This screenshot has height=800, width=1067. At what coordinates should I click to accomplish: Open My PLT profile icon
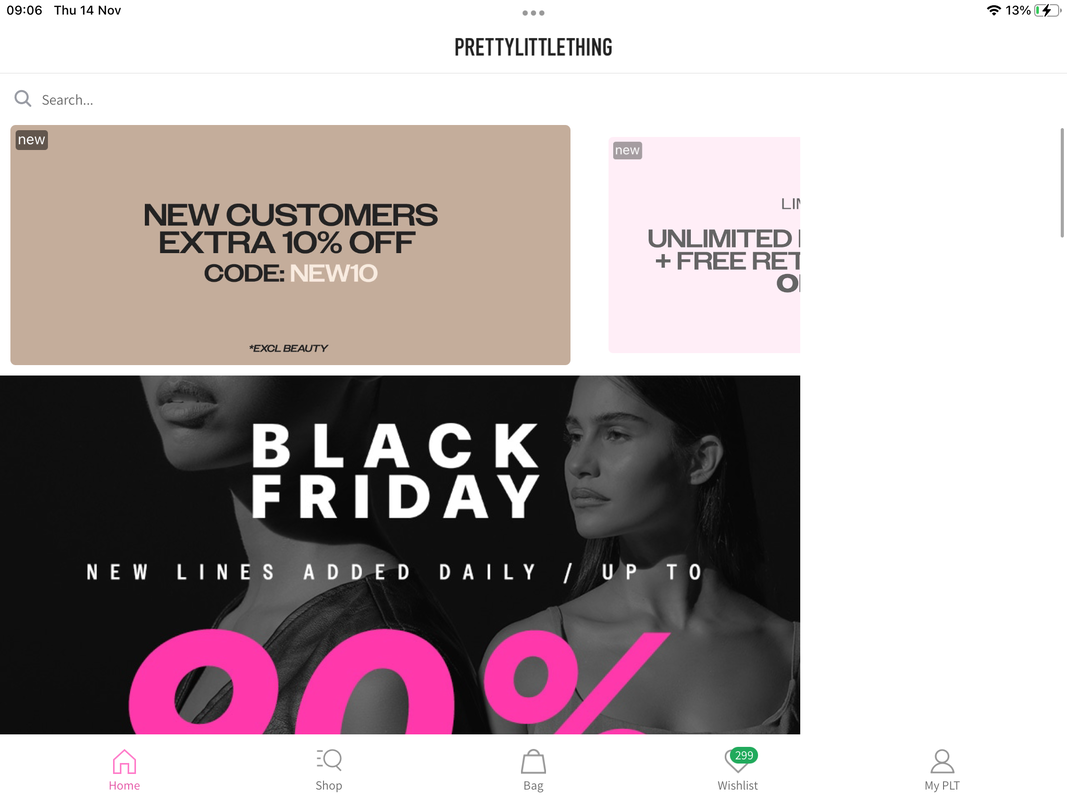coord(942,761)
